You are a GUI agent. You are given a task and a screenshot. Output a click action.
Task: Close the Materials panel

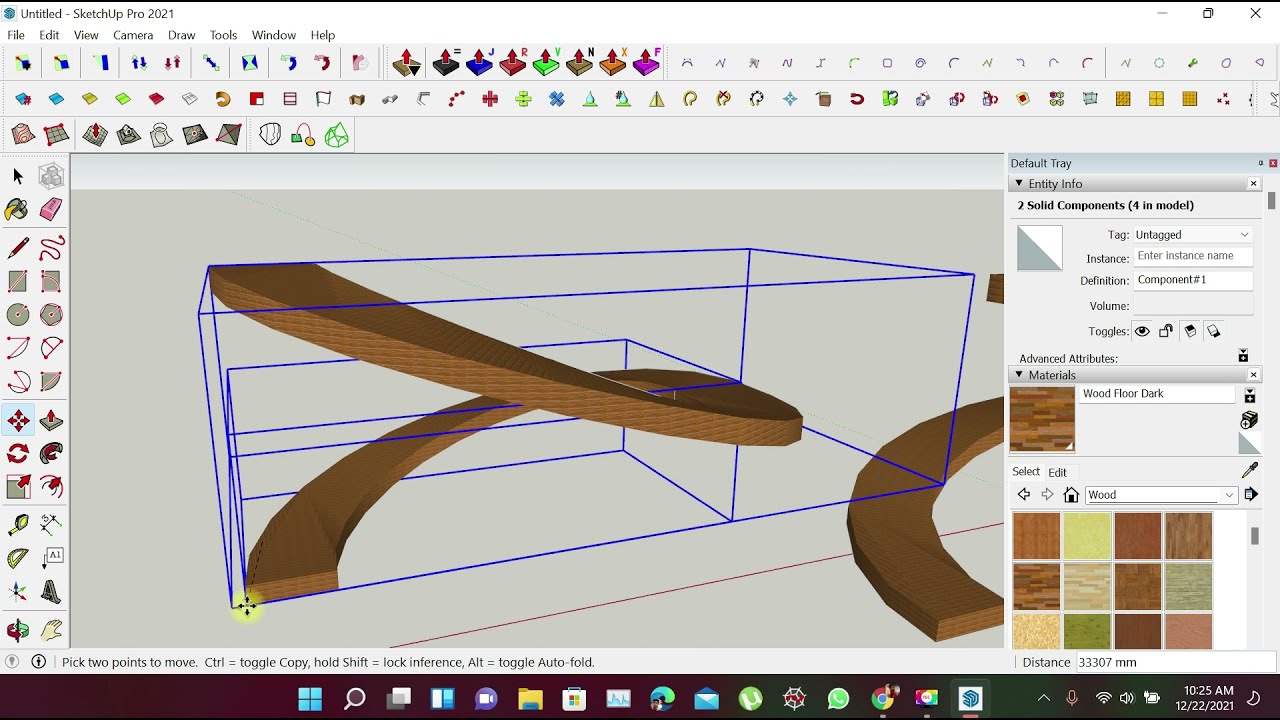(x=1253, y=375)
